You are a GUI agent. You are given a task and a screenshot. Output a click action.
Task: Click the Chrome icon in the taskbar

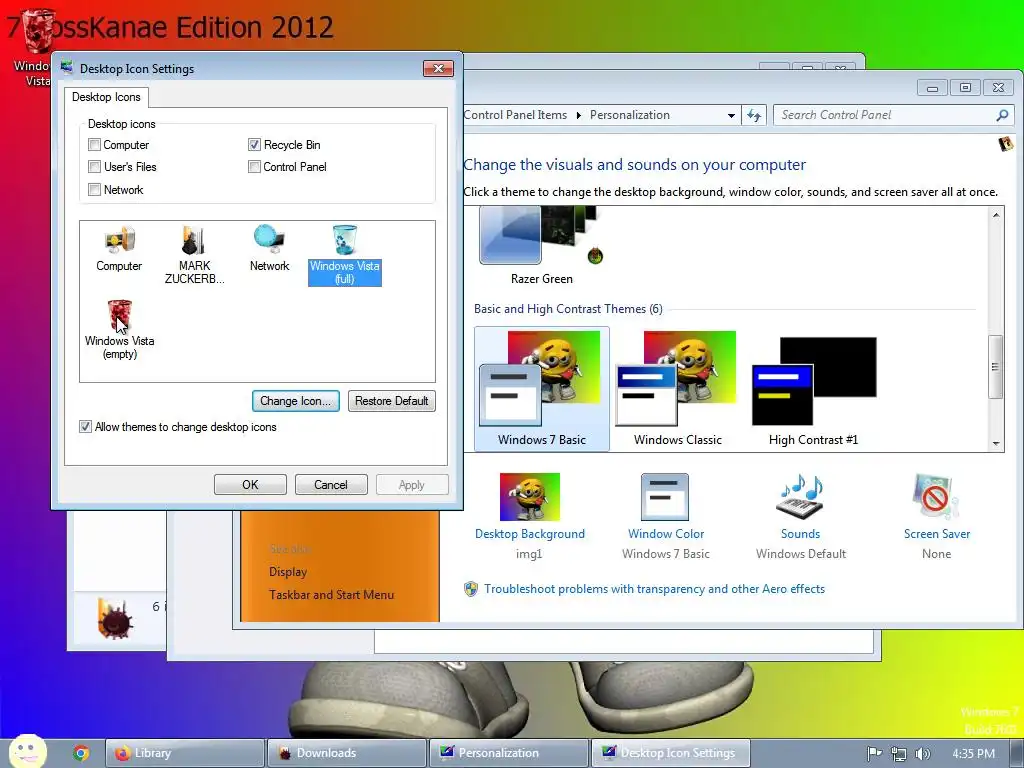pyautogui.click(x=81, y=753)
